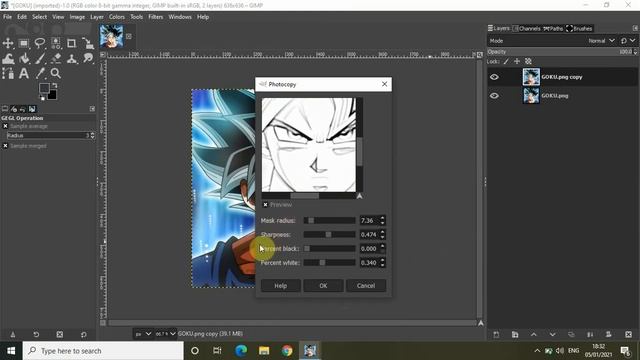The image size is (640, 360).
Task: Select the Move tool in toolbox
Action: point(8,43)
